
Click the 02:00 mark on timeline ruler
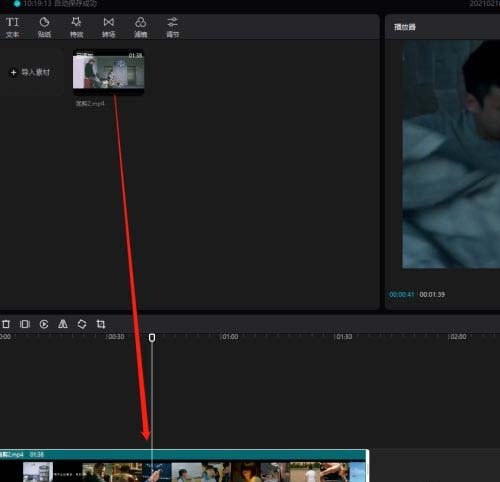click(x=458, y=337)
